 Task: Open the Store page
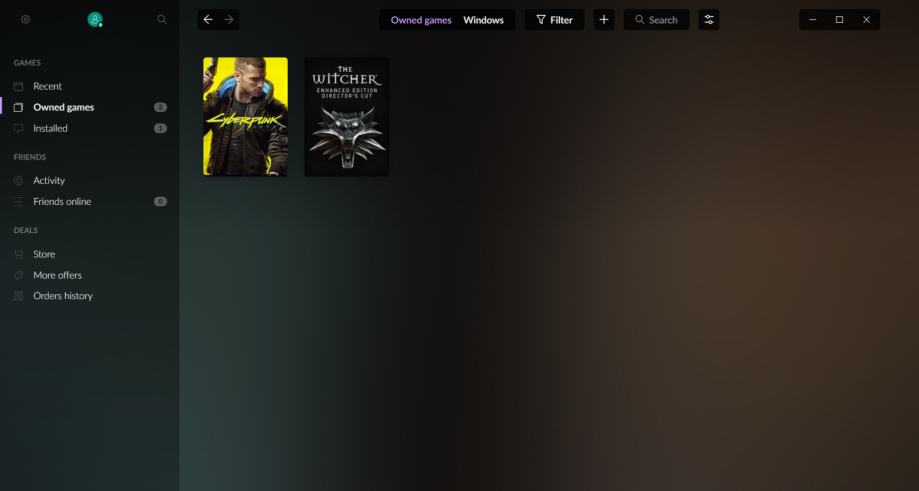tap(44, 254)
